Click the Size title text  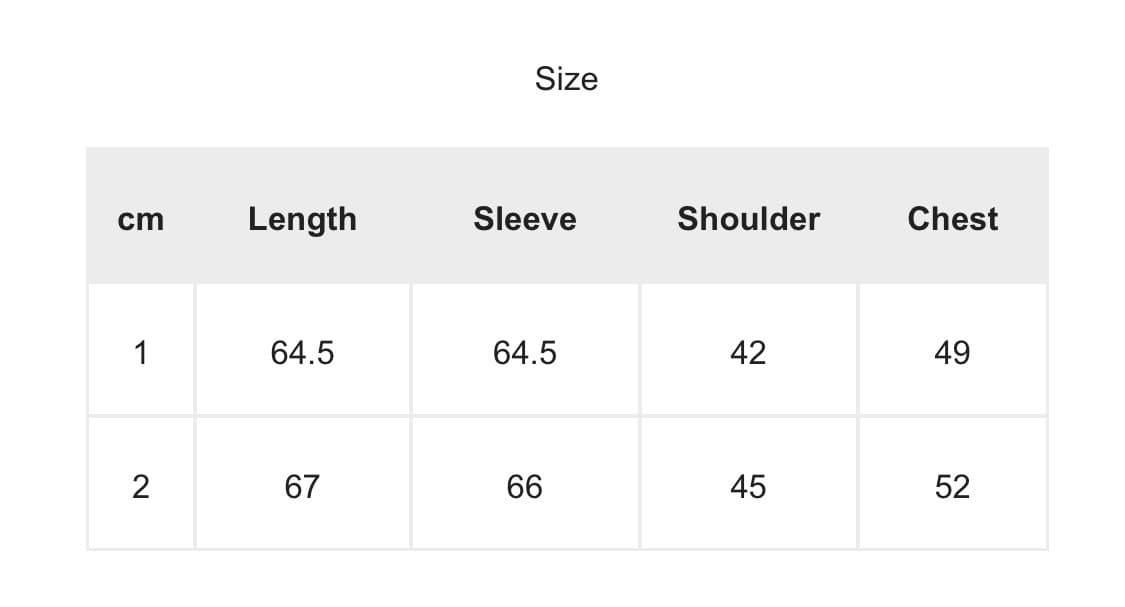[566, 79]
